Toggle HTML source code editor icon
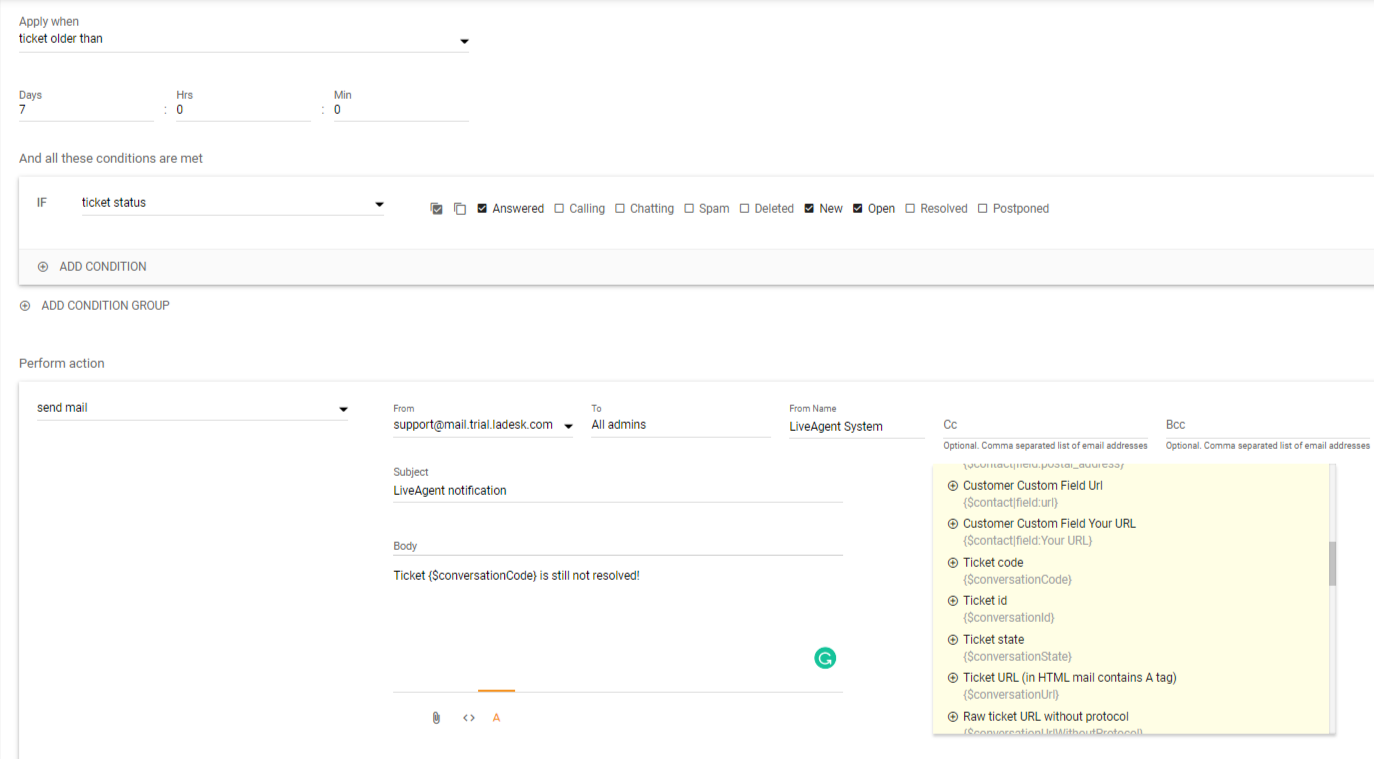The height and width of the screenshot is (759, 1374). [468, 718]
